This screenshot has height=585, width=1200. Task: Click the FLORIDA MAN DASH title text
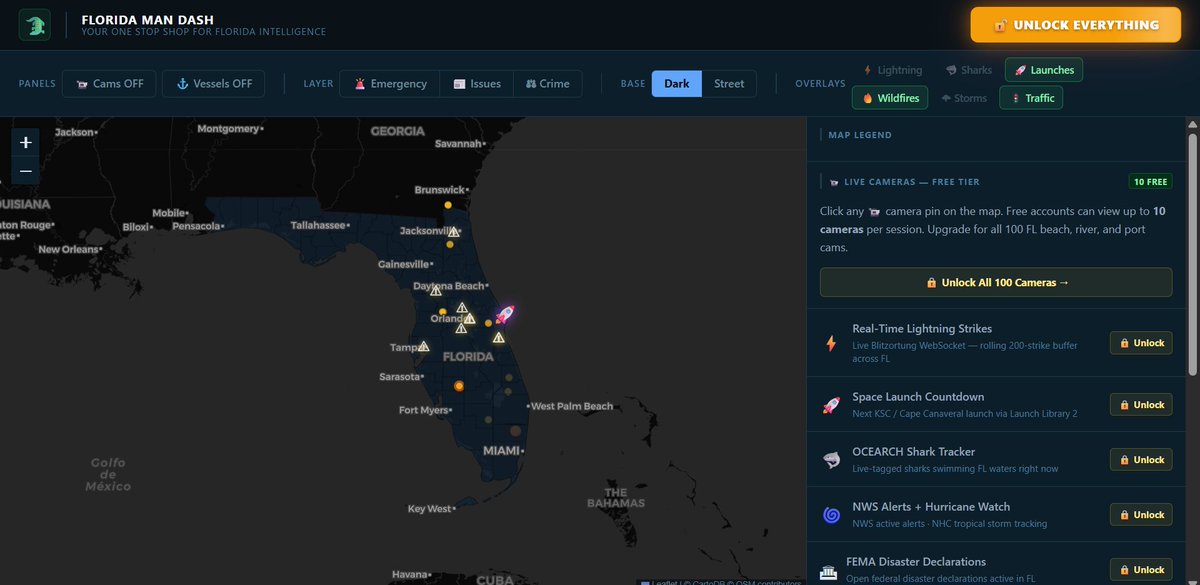click(x=147, y=19)
